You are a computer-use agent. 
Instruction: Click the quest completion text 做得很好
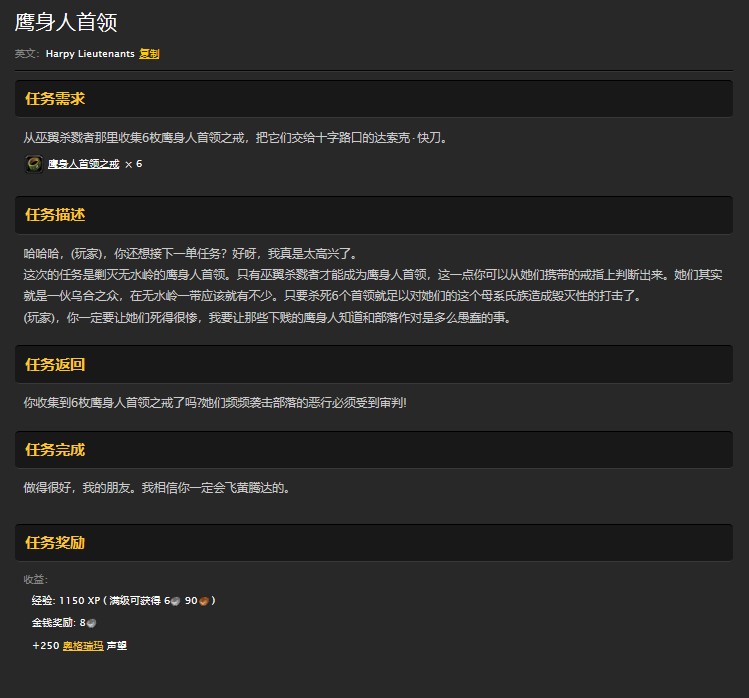point(156,488)
